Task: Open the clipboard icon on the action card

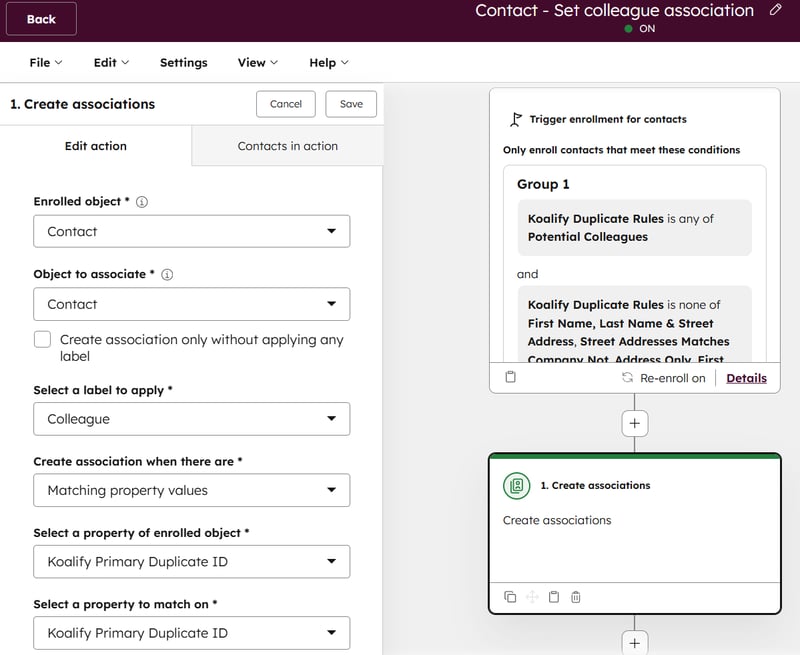Action: coord(553,597)
